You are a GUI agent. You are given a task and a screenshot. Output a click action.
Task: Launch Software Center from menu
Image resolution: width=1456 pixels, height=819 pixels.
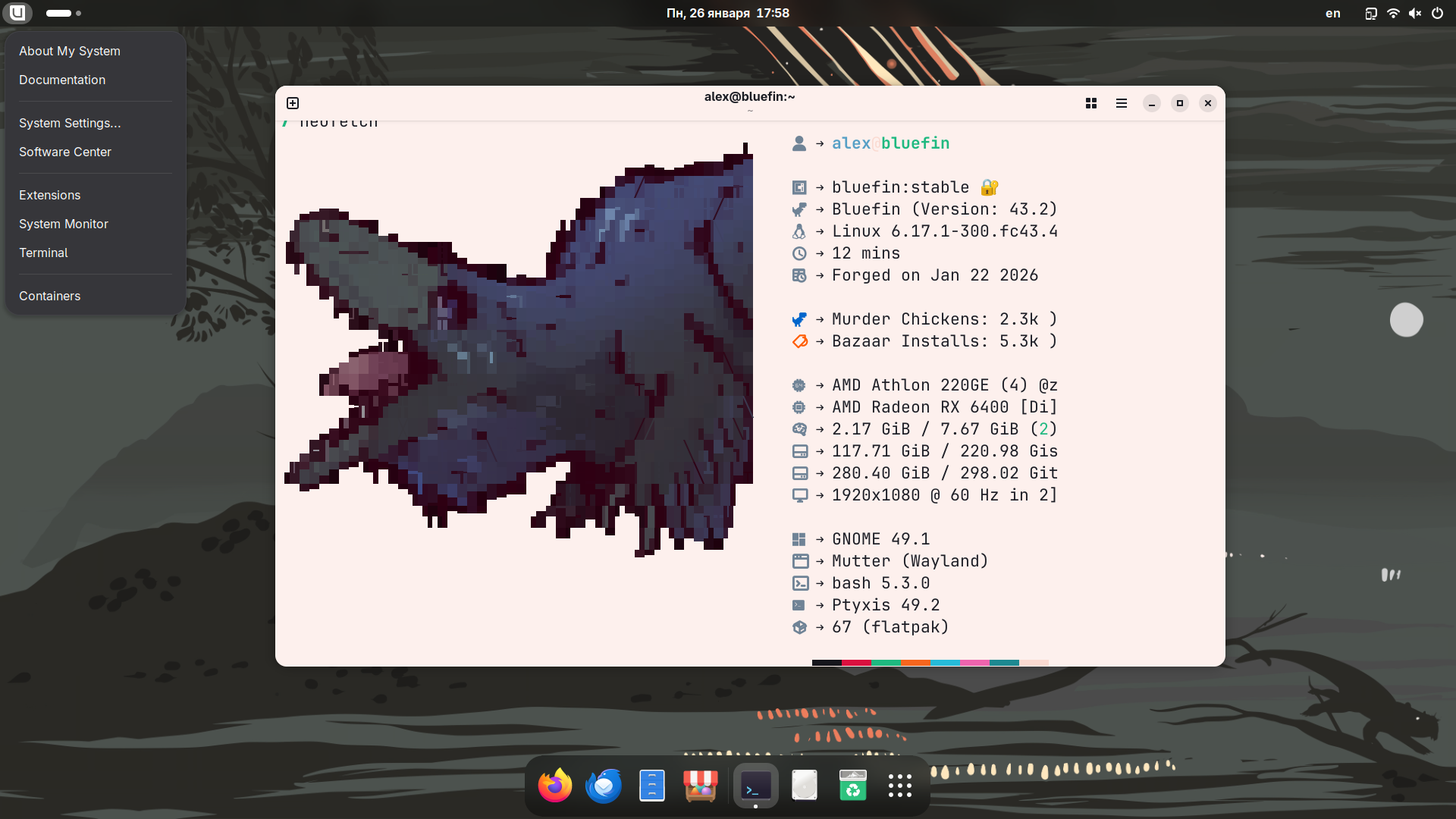point(65,152)
